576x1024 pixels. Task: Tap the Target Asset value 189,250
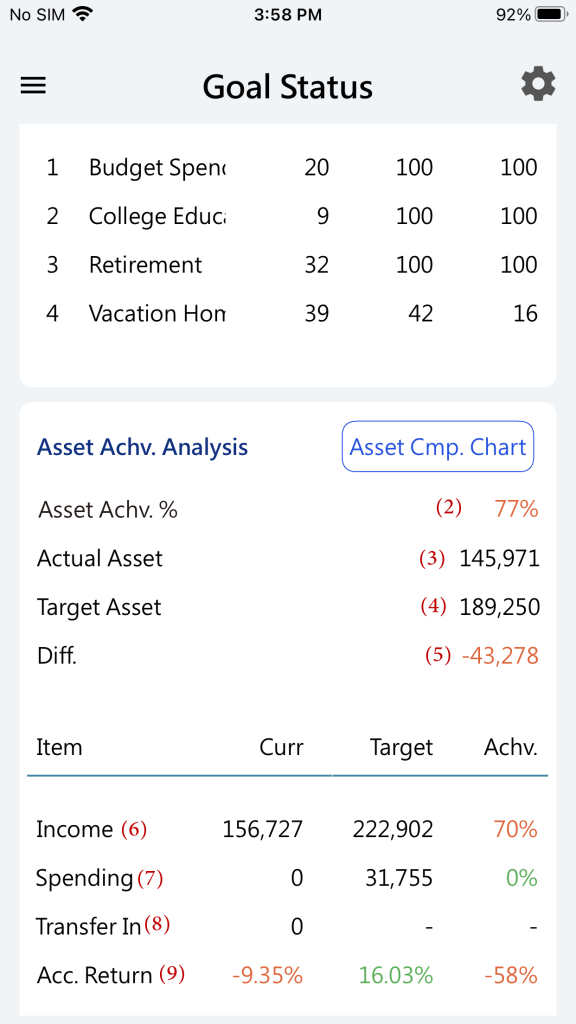click(x=499, y=607)
